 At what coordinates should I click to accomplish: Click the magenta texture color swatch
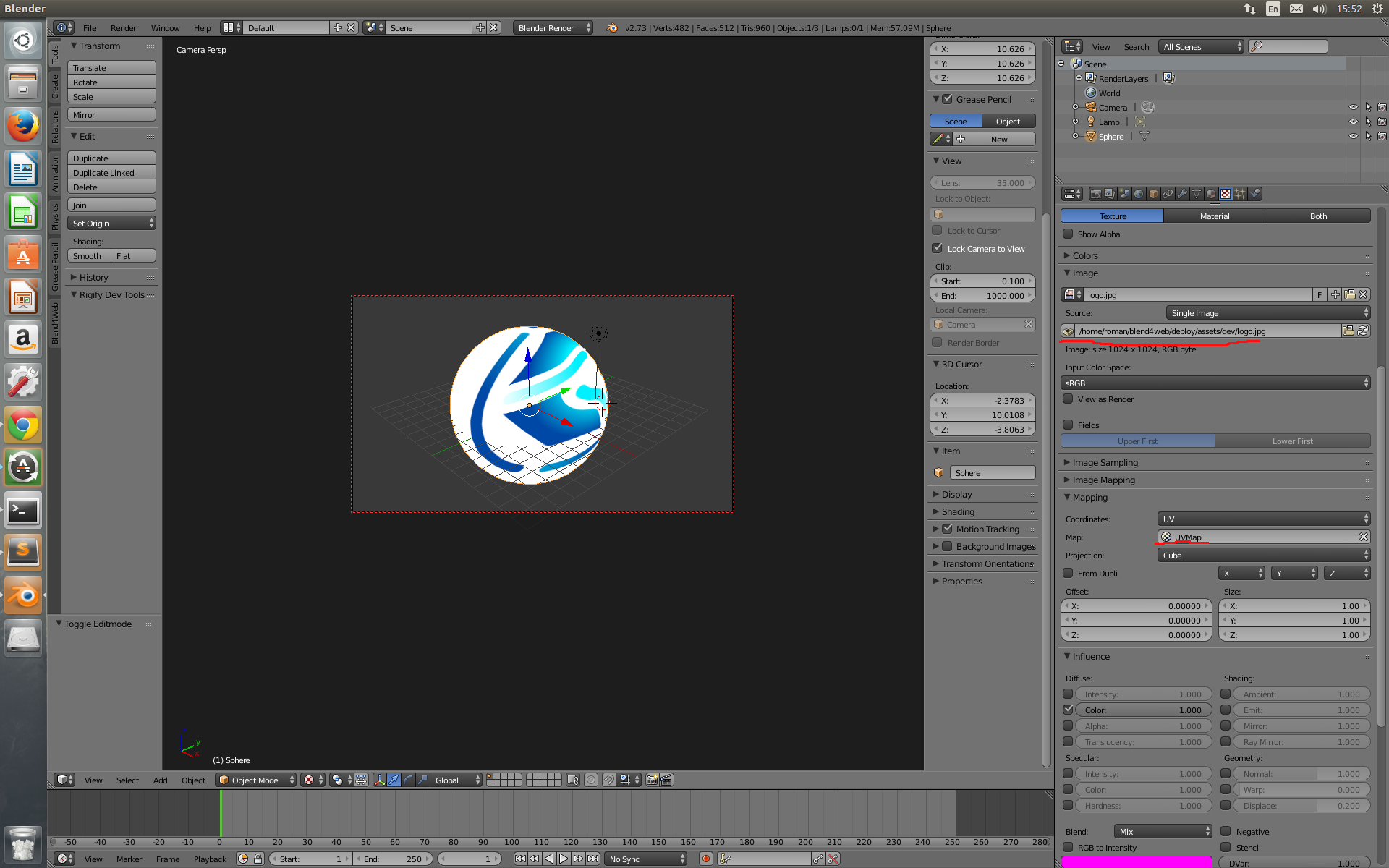click(x=1136, y=861)
